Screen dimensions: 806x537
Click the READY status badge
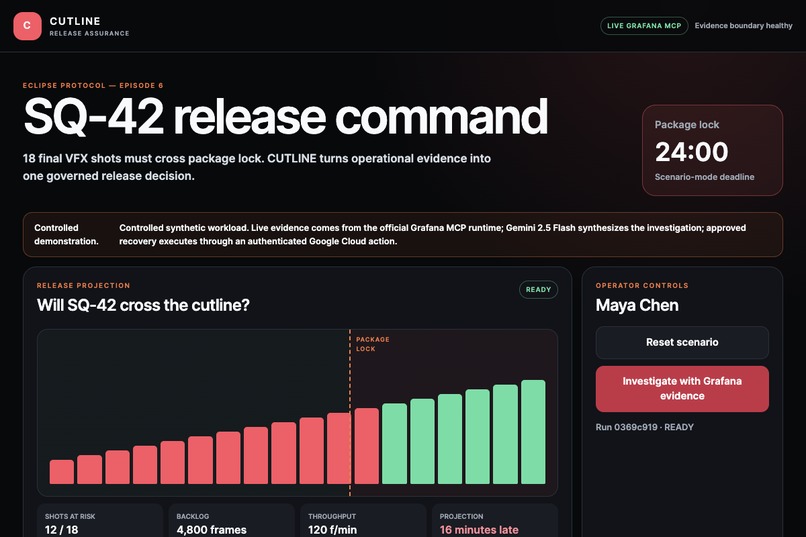click(538, 289)
